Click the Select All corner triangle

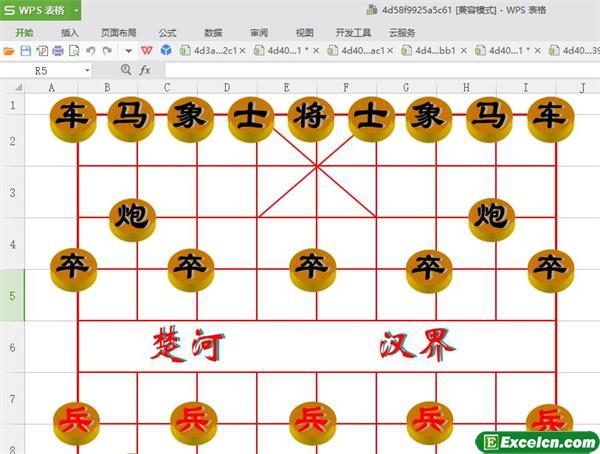pos(18,88)
